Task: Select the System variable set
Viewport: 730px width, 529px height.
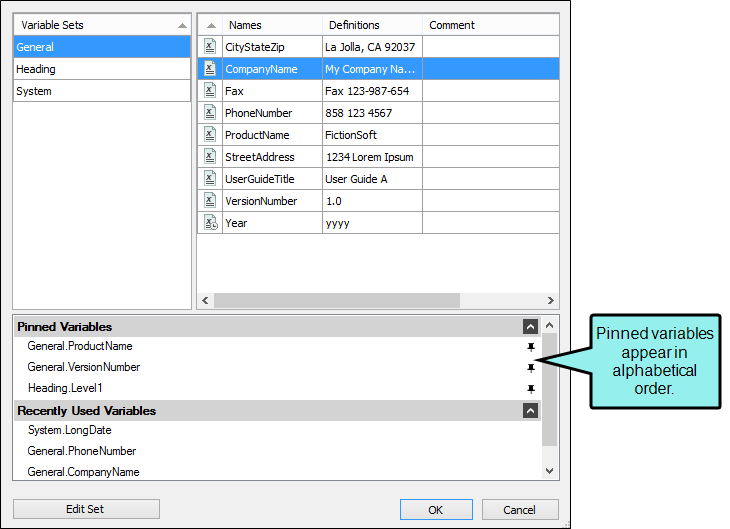Action: tap(102, 91)
